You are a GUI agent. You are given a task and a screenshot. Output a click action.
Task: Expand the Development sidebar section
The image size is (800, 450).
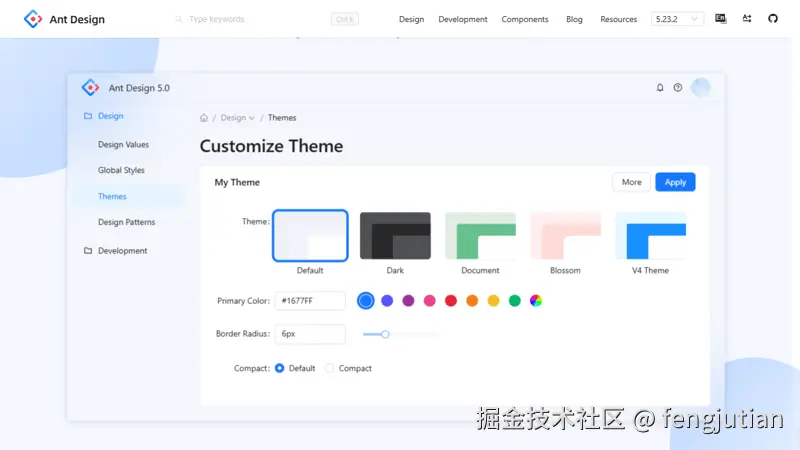(122, 251)
